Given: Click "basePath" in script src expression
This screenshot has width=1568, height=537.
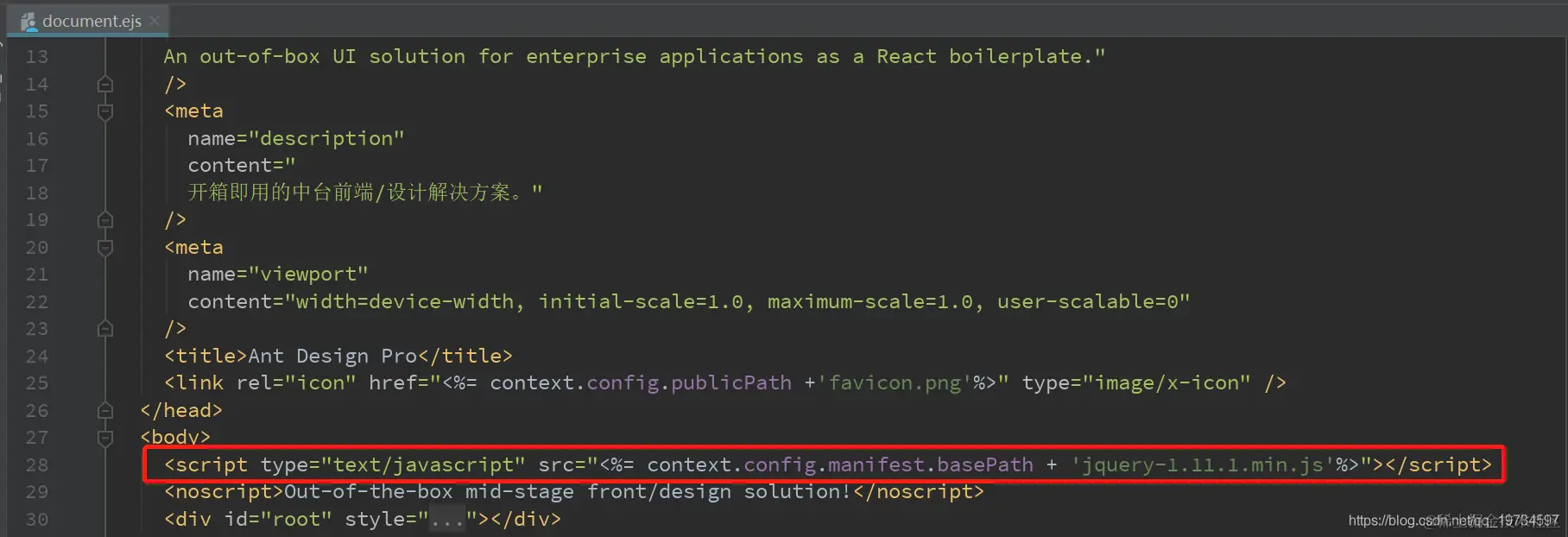Looking at the screenshot, I should [x=984, y=465].
